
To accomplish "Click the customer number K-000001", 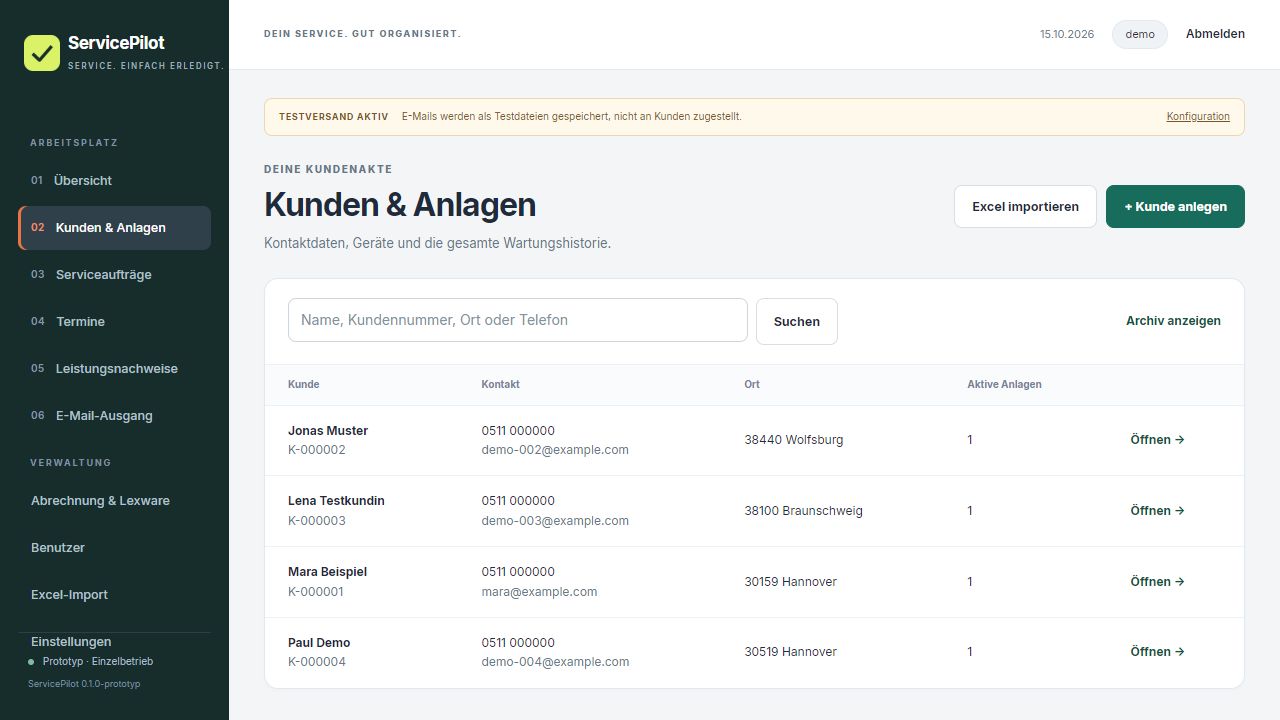I will tap(316, 592).
